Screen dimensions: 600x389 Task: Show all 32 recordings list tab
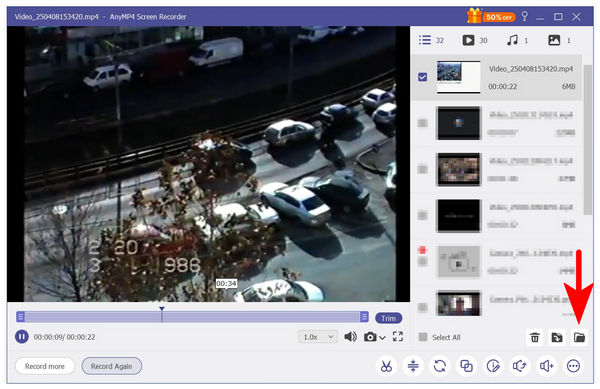[x=431, y=40]
